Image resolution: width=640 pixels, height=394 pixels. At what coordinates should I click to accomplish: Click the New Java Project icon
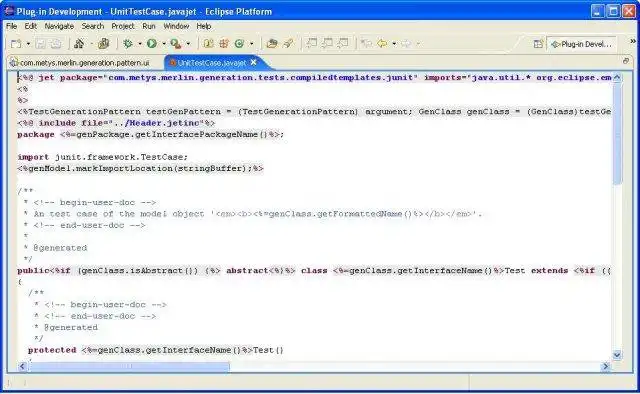[x=208, y=44]
